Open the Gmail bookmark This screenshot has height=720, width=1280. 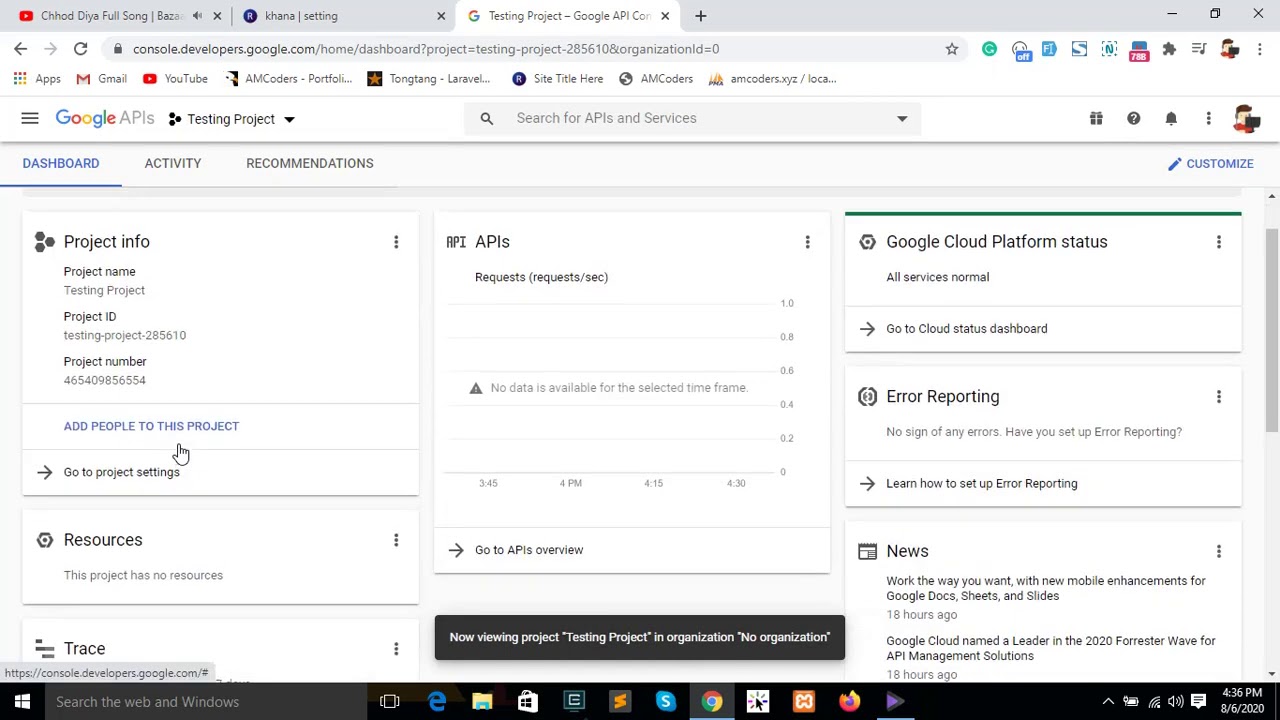tap(101, 79)
